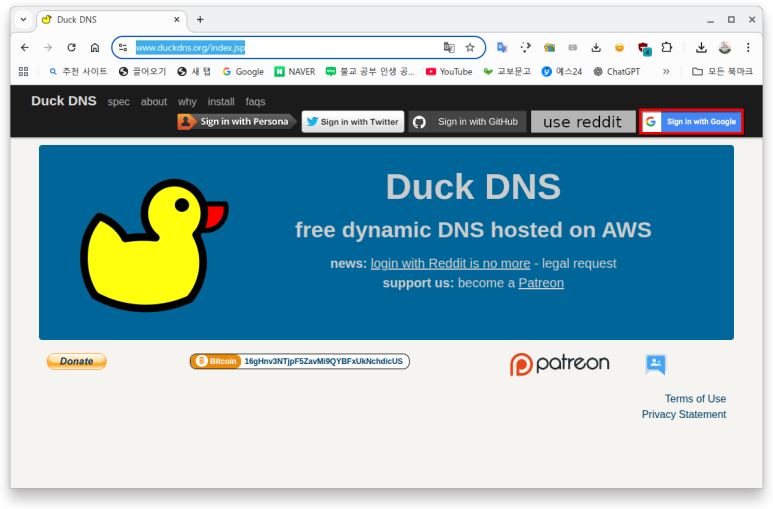This screenshot has height=509, width=773.
Task: Click translate page icon in address bar
Action: click(x=449, y=47)
